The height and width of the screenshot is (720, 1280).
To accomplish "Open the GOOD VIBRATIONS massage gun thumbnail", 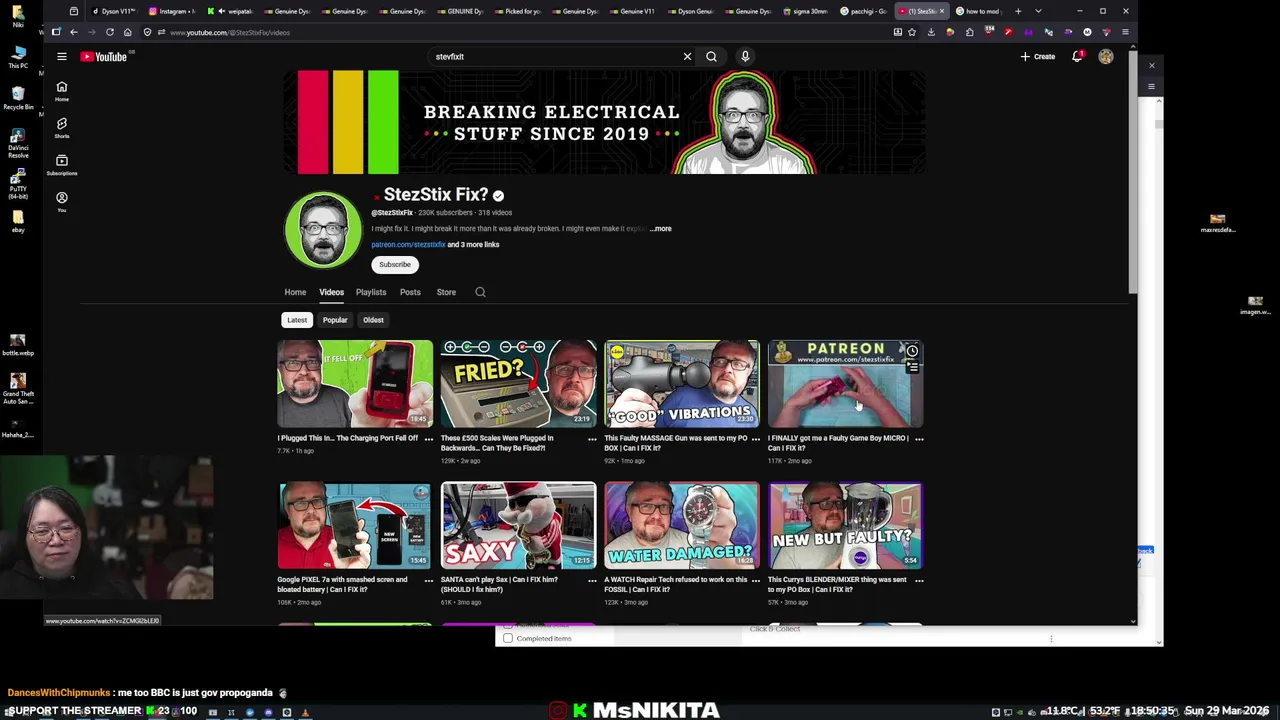I will [682, 384].
